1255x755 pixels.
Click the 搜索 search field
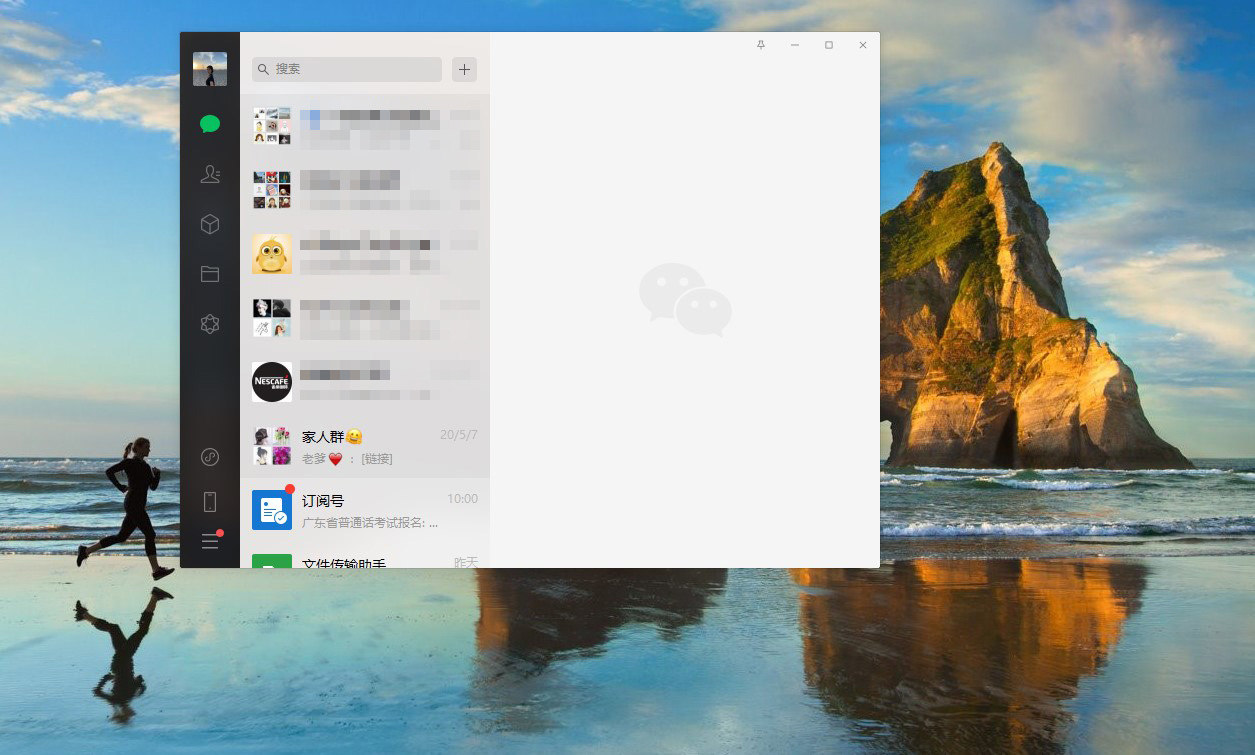tap(347, 69)
